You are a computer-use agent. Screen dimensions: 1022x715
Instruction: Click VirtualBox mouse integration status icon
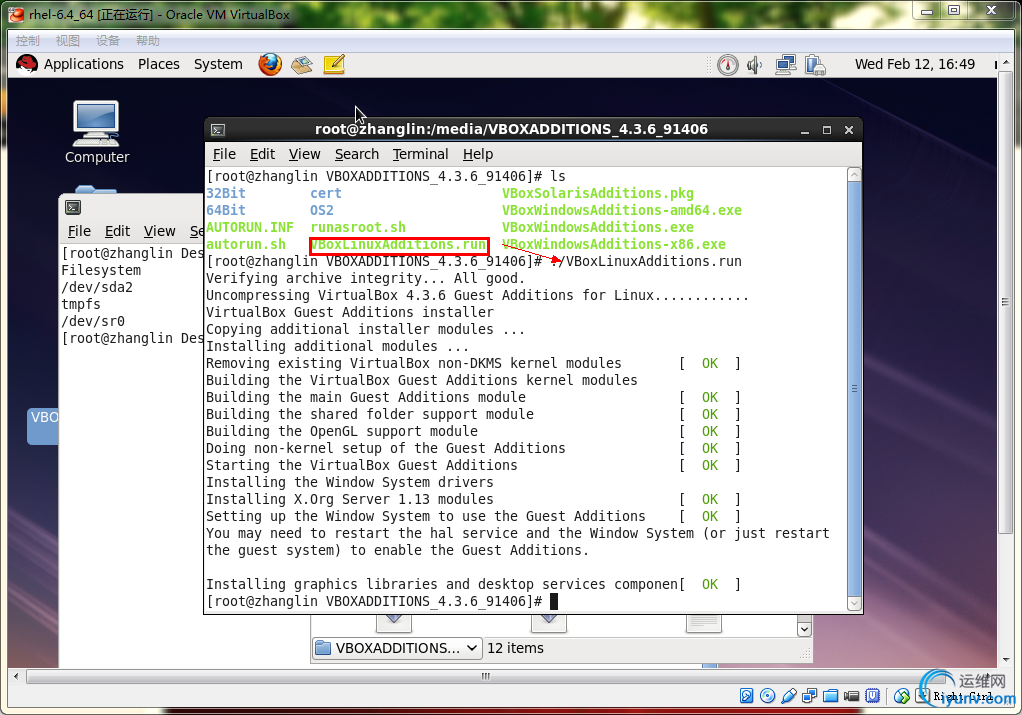[901, 695]
